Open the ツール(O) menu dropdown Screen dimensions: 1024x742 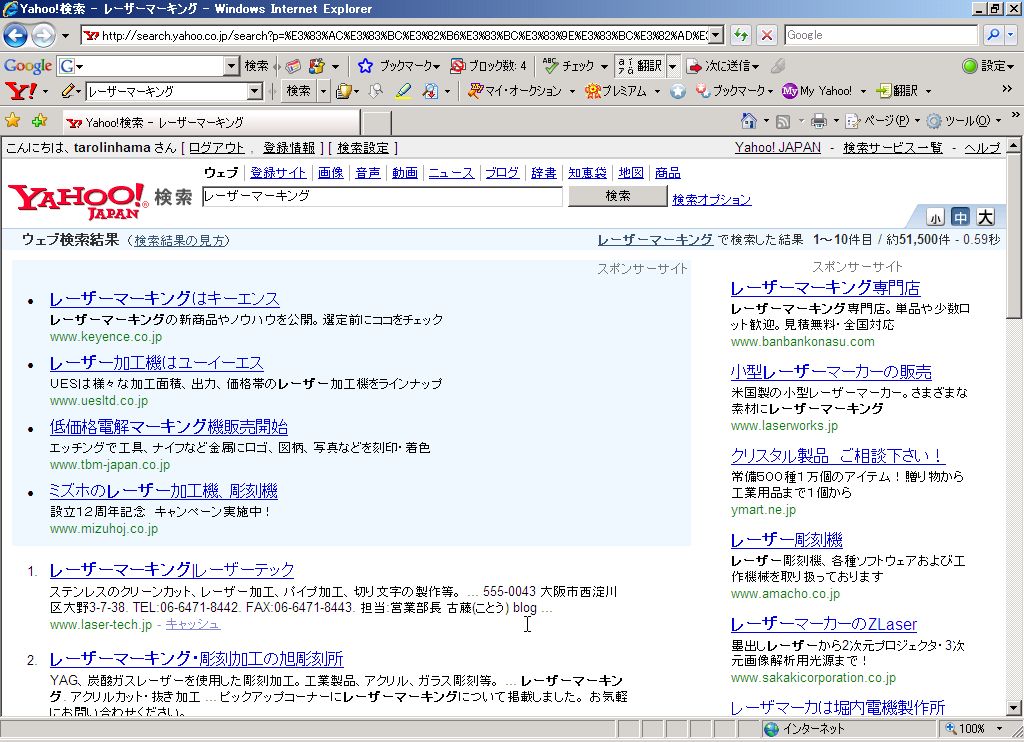click(963, 121)
